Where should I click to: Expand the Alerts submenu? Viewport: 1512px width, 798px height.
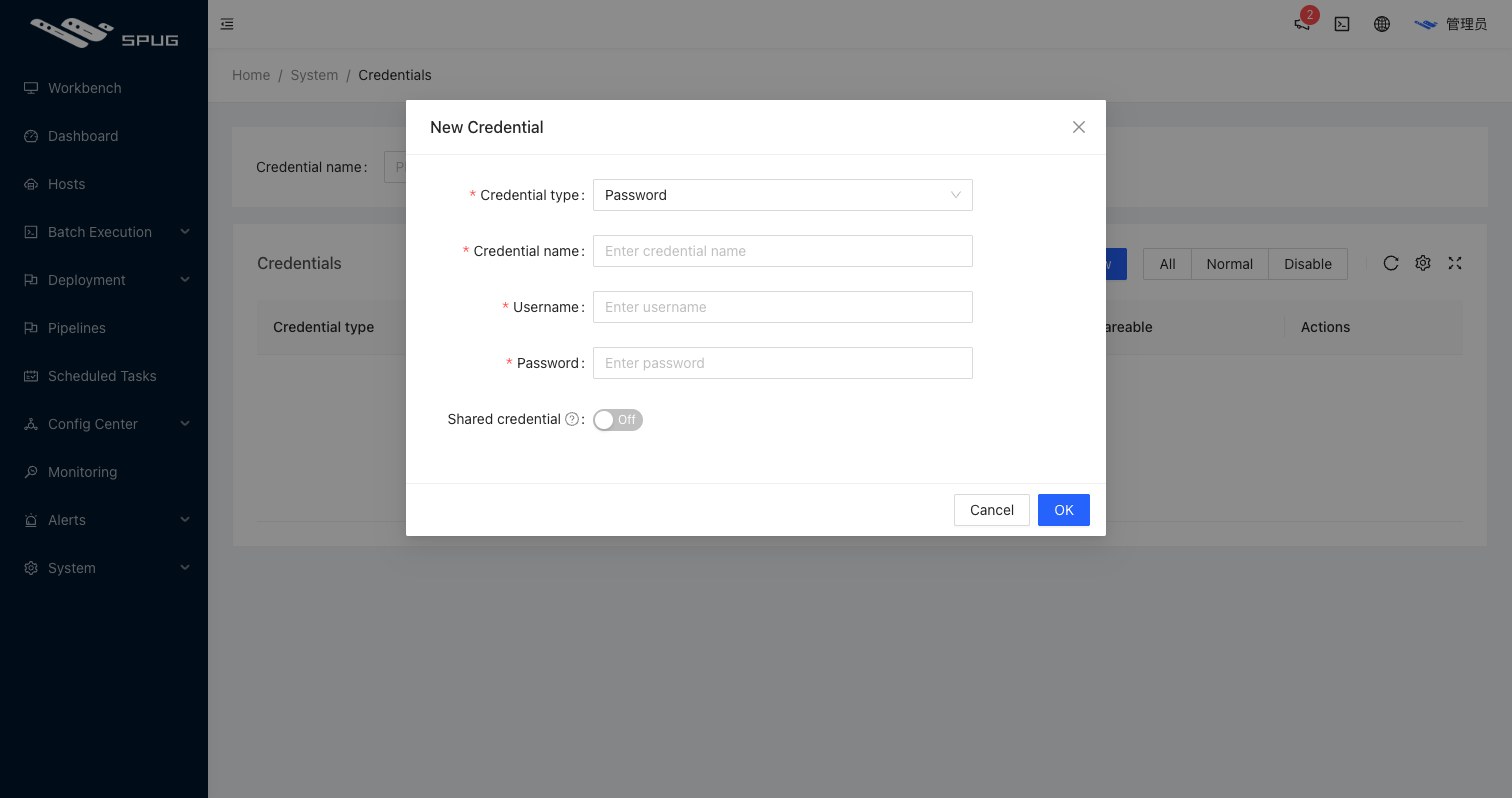[185, 520]
